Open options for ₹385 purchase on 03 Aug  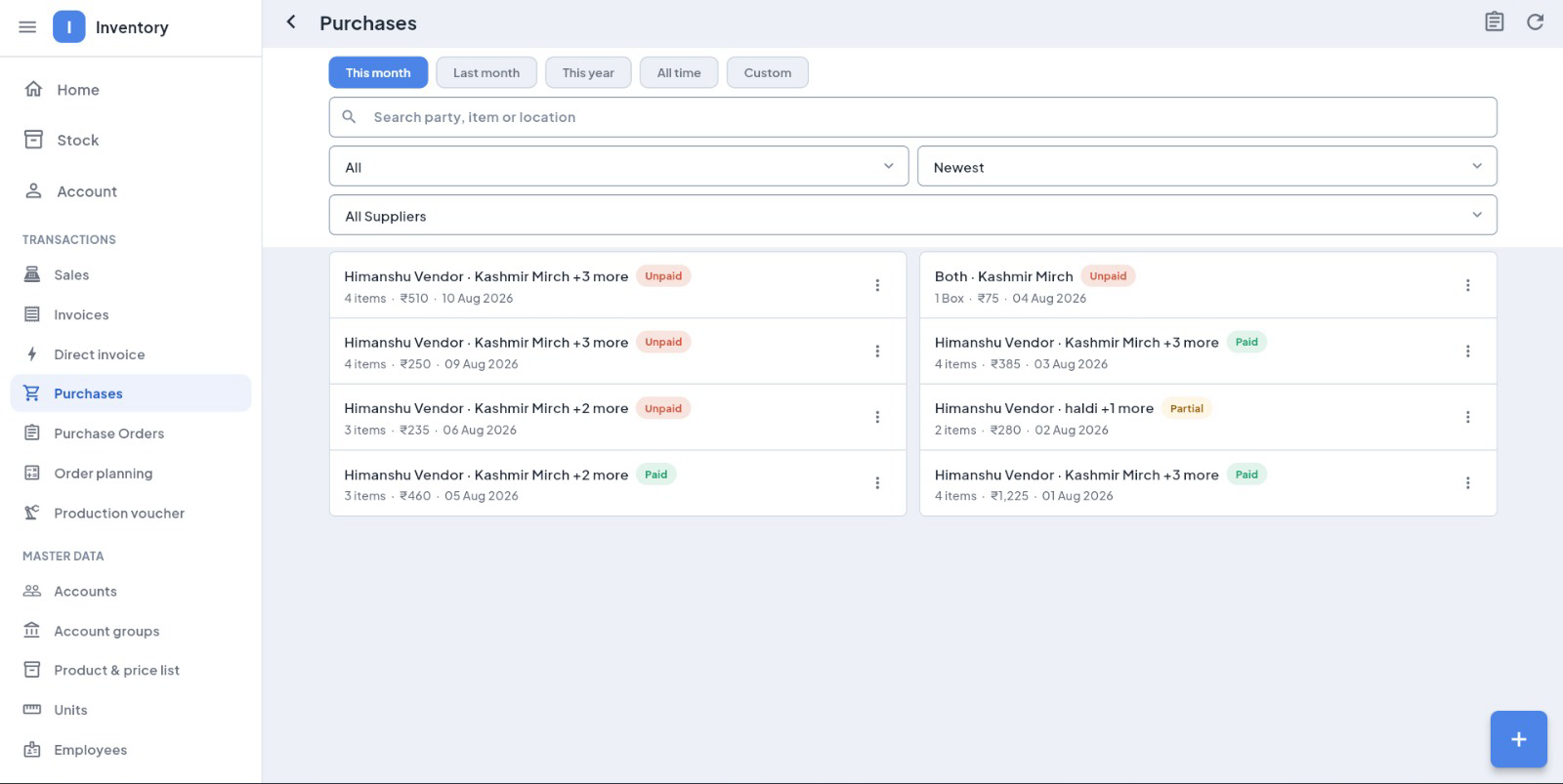tap(1467, 351)
